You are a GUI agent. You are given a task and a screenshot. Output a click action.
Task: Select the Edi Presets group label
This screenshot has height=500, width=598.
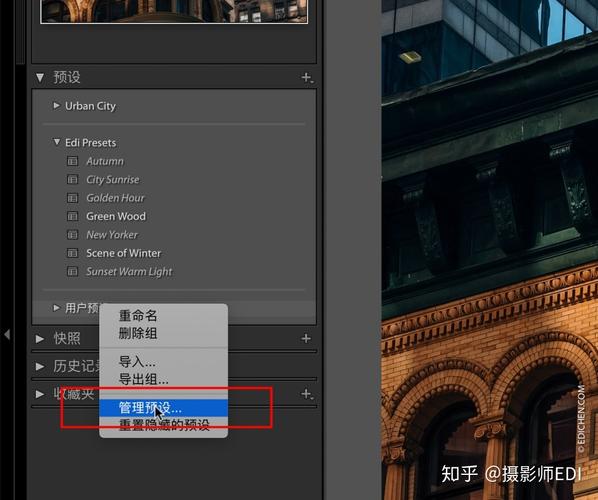pyautogui.click(x=90, y=142)
